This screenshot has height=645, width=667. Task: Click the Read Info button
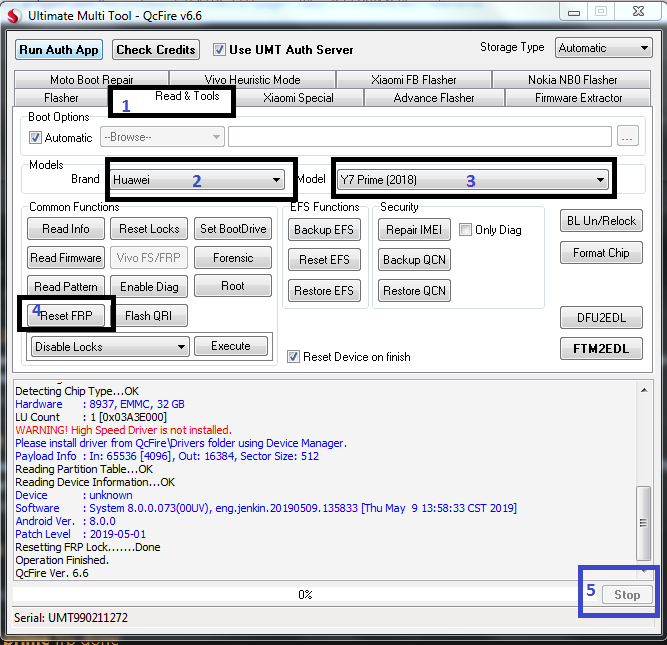click(66, 229)
